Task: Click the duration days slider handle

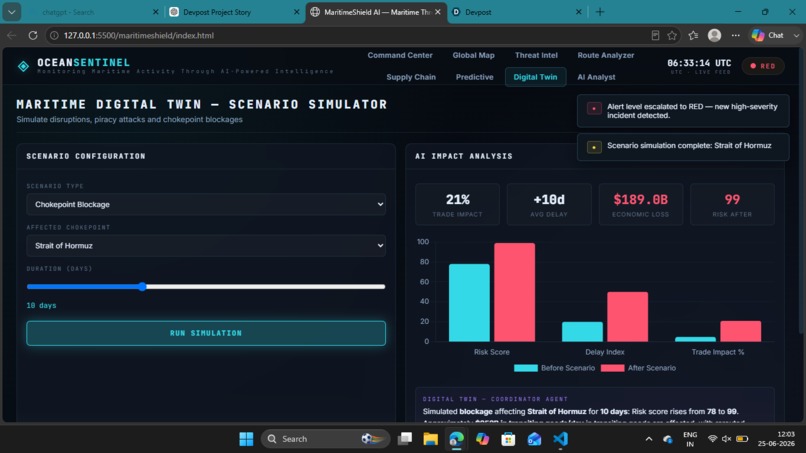Action: pos(142,286)
